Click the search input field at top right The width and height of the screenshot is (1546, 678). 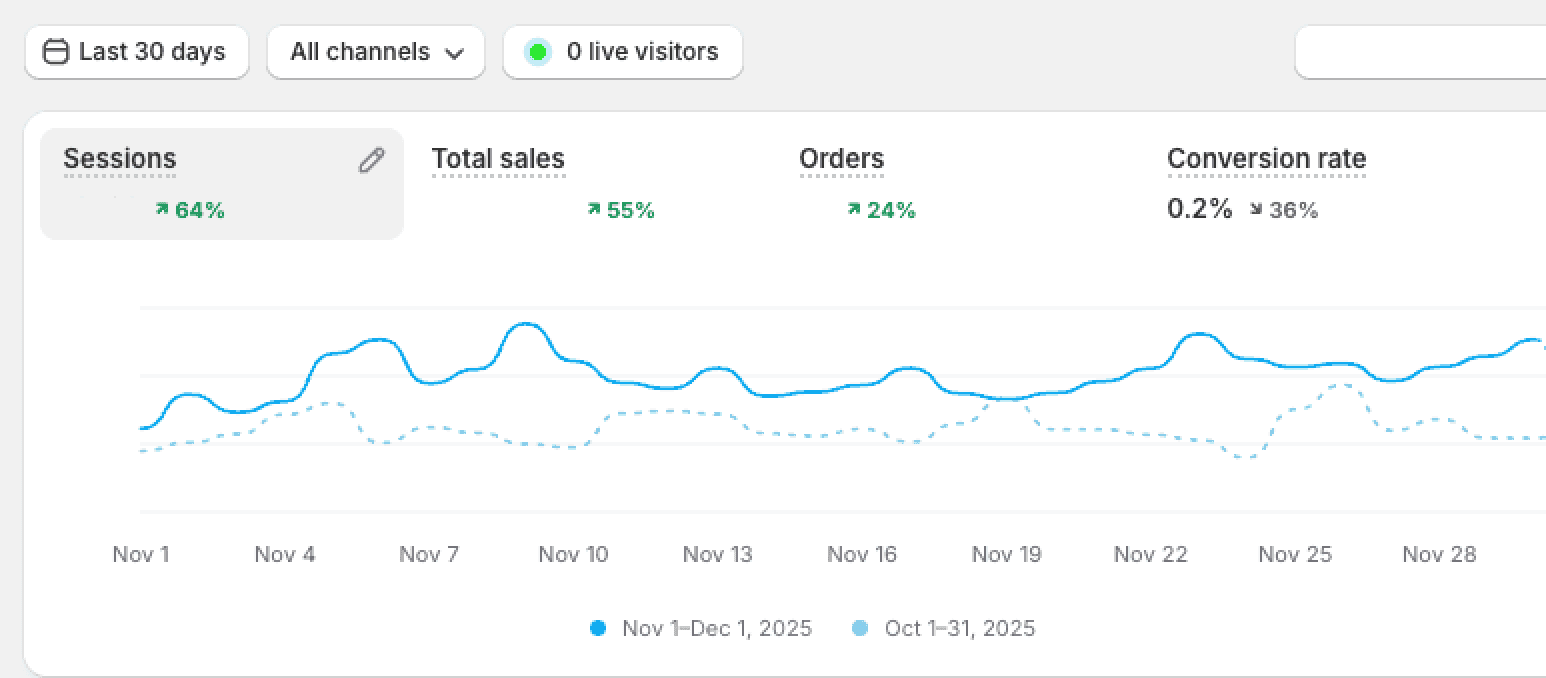coord(1420,52)
